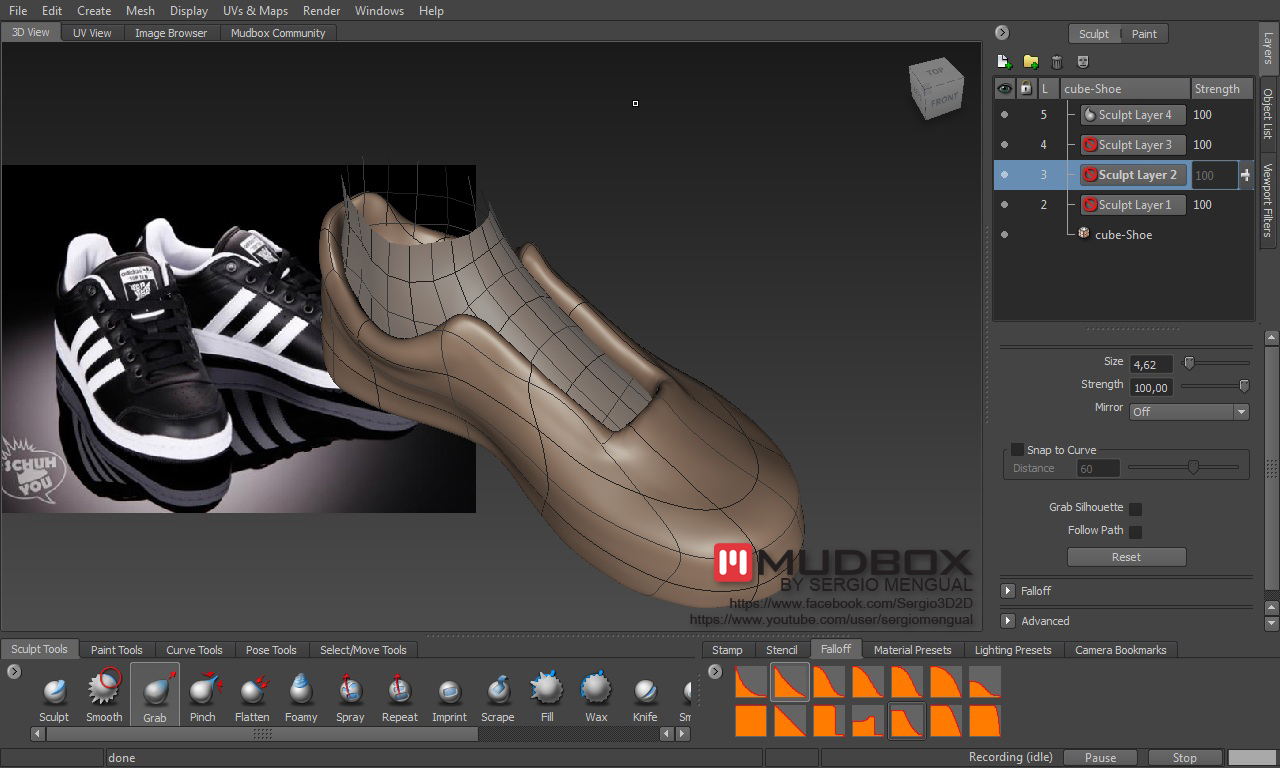Viewport: 1280px width, 768px height.
Task: Open the Render menu
Action: pos(321,11)
